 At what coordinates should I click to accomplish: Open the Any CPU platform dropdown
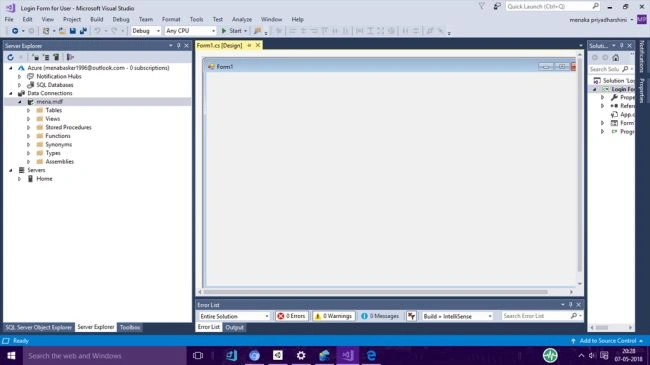190,31
